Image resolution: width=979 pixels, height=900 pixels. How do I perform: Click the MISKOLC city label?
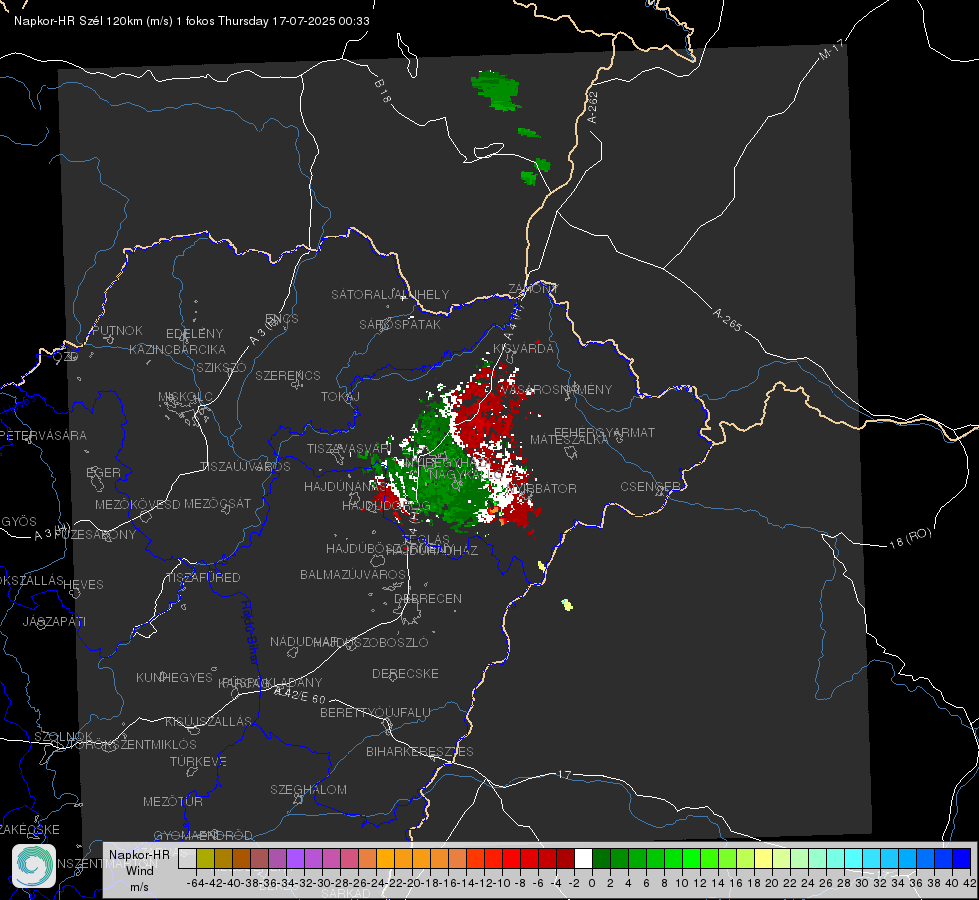(x=185, y=397)
